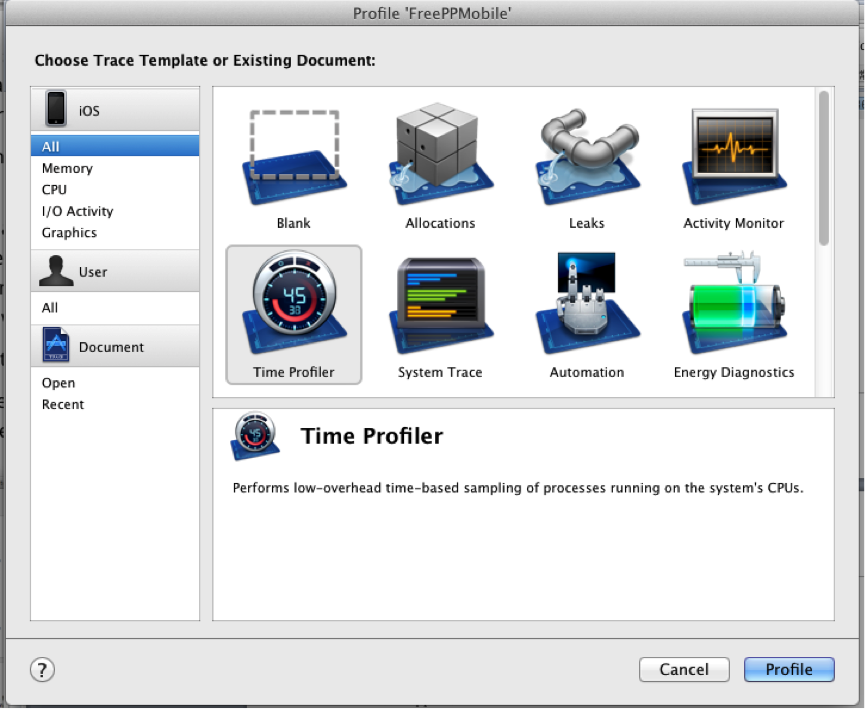Click the 'Activity Monitor' label

(x=734, y=223)
